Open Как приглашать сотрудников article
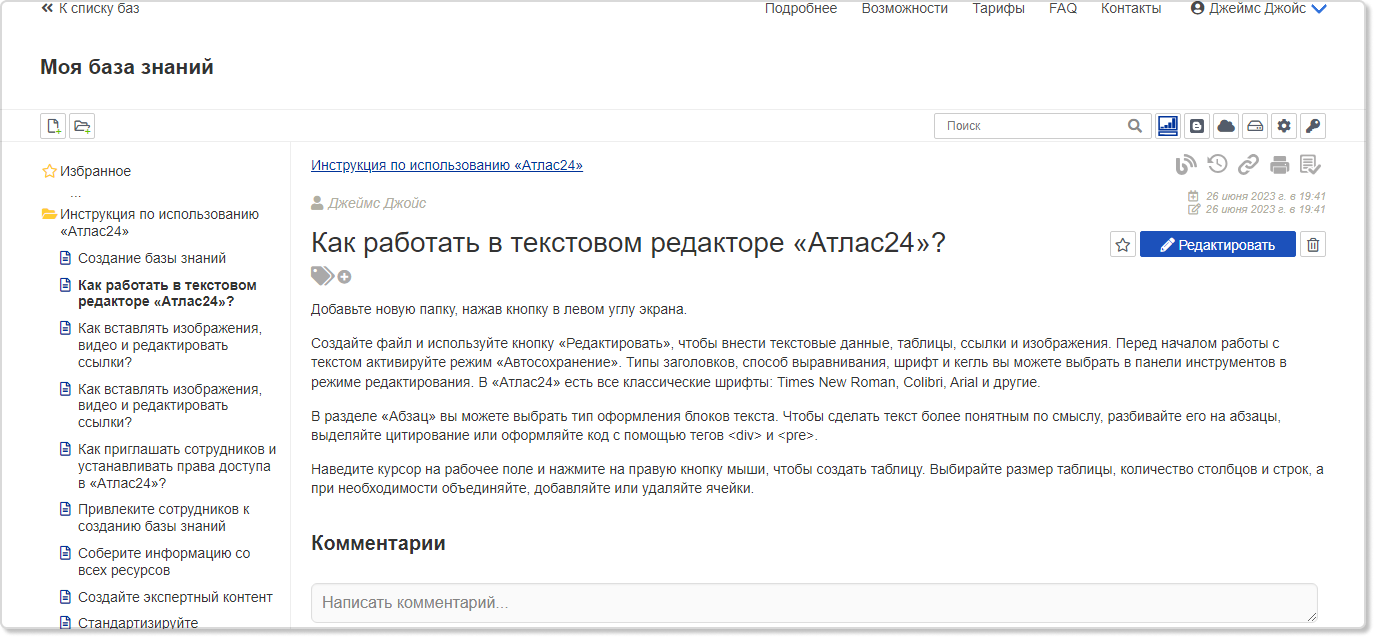The width and height of the screenshot is (1374, 637). point(177,466)
